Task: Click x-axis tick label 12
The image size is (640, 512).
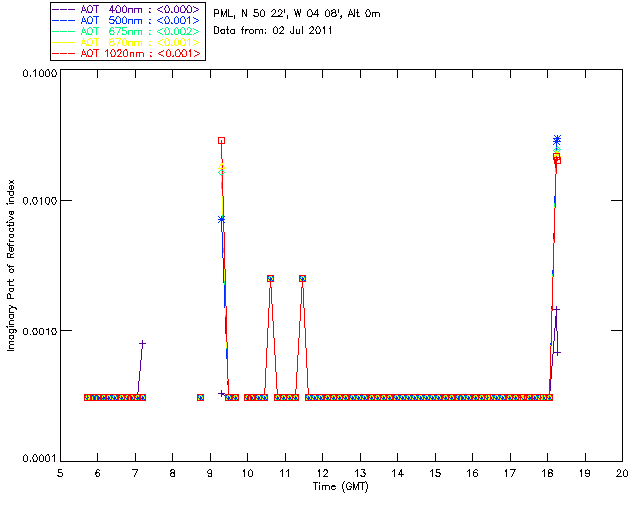Action: [322, 473]
